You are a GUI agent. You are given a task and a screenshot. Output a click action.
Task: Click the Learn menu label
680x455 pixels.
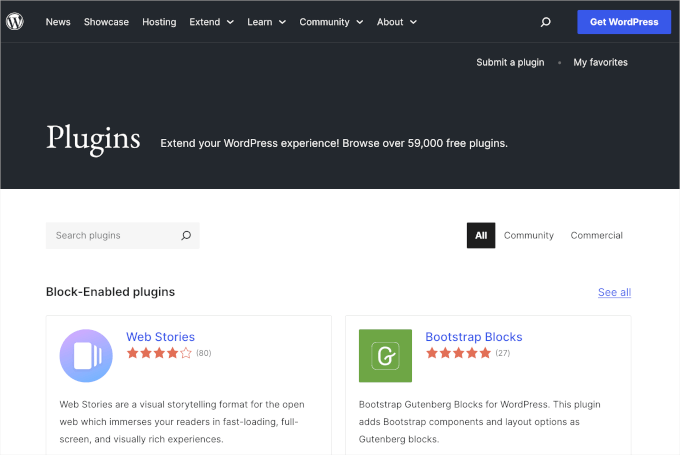(x=260, y=22)
